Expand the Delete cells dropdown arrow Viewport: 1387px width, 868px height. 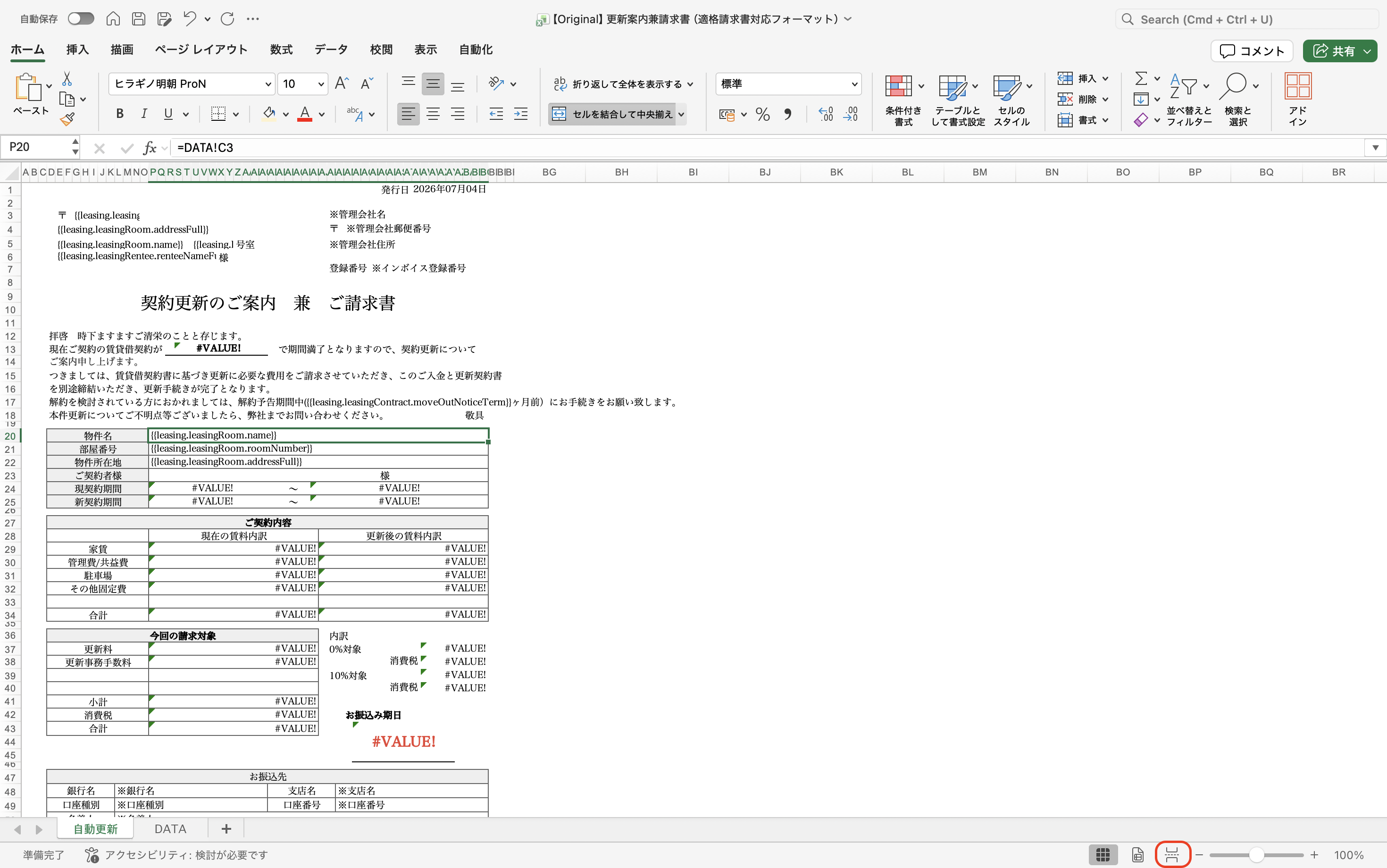click(x=1105, y=100)
